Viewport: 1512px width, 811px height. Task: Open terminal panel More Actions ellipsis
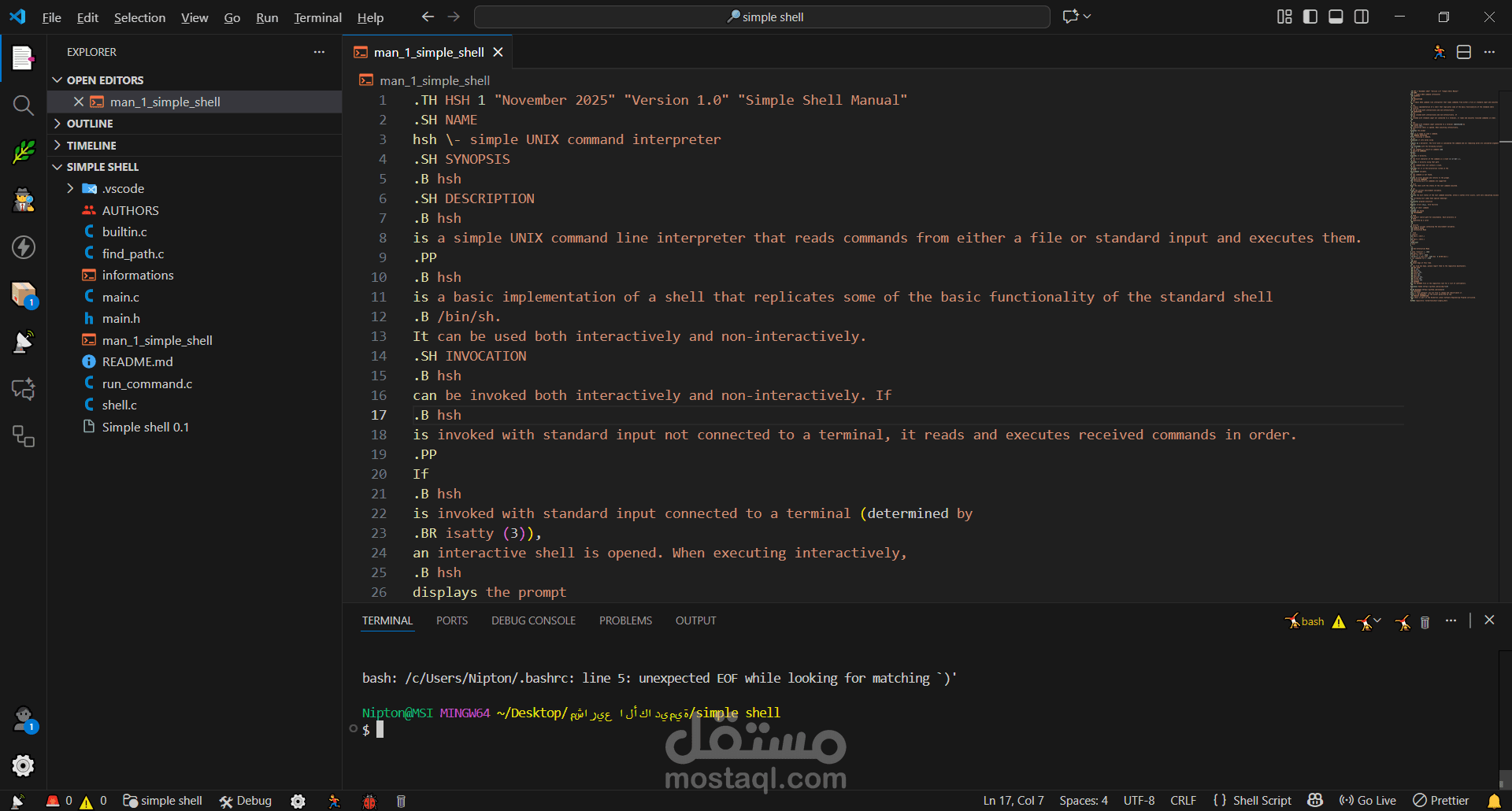(1451, 621)
